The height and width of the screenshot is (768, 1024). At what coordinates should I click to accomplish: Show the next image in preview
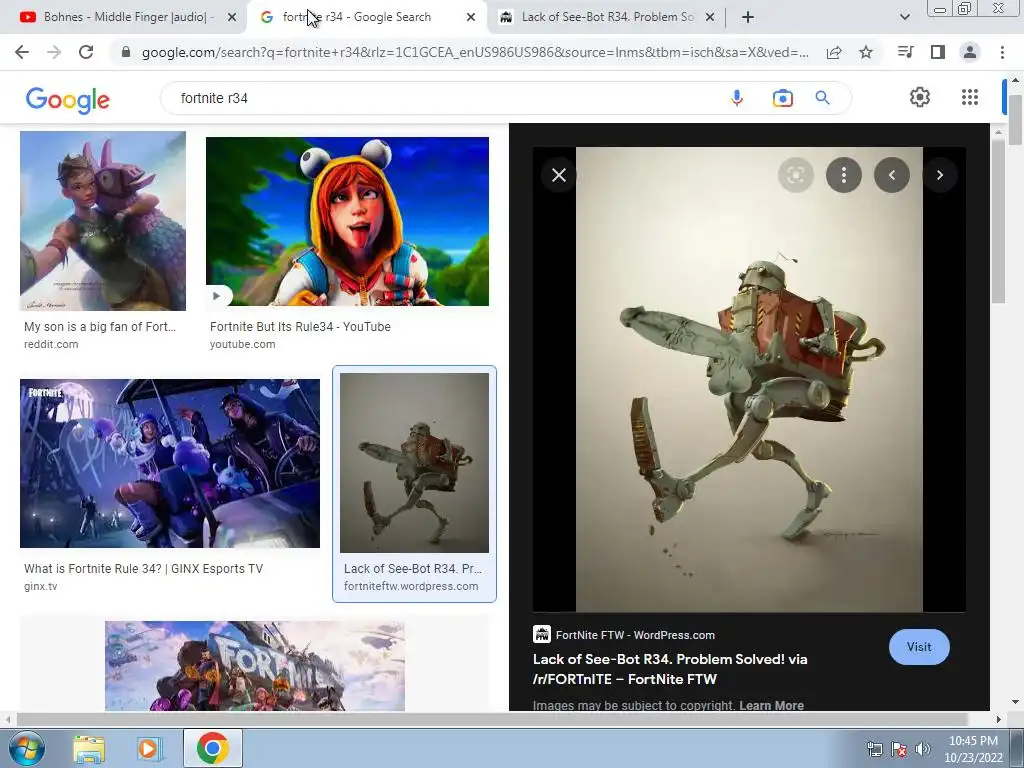coord(940,175)
